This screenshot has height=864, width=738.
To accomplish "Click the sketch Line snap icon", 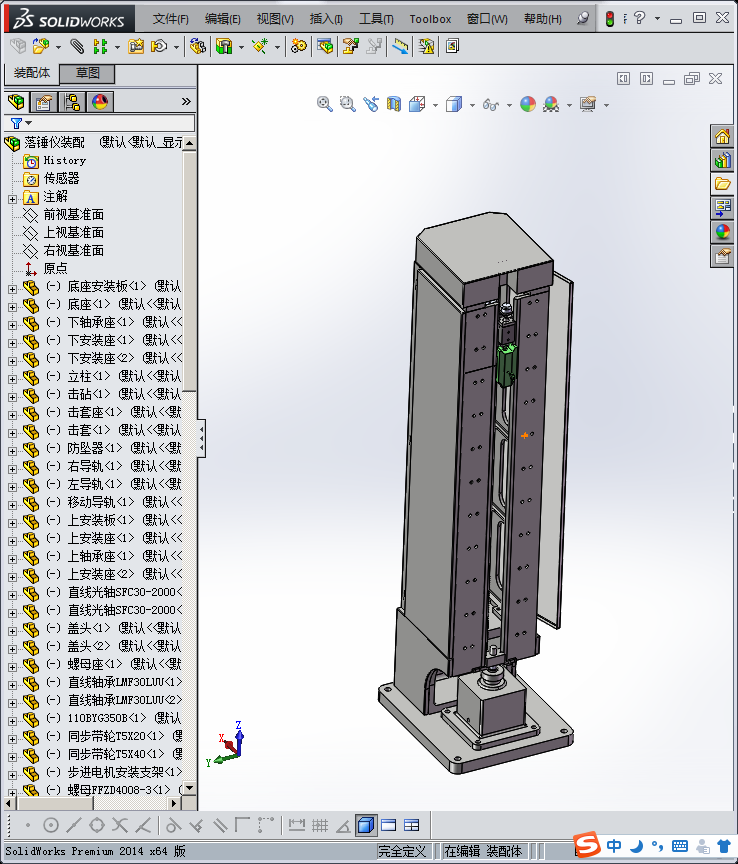I will [74, 825].
